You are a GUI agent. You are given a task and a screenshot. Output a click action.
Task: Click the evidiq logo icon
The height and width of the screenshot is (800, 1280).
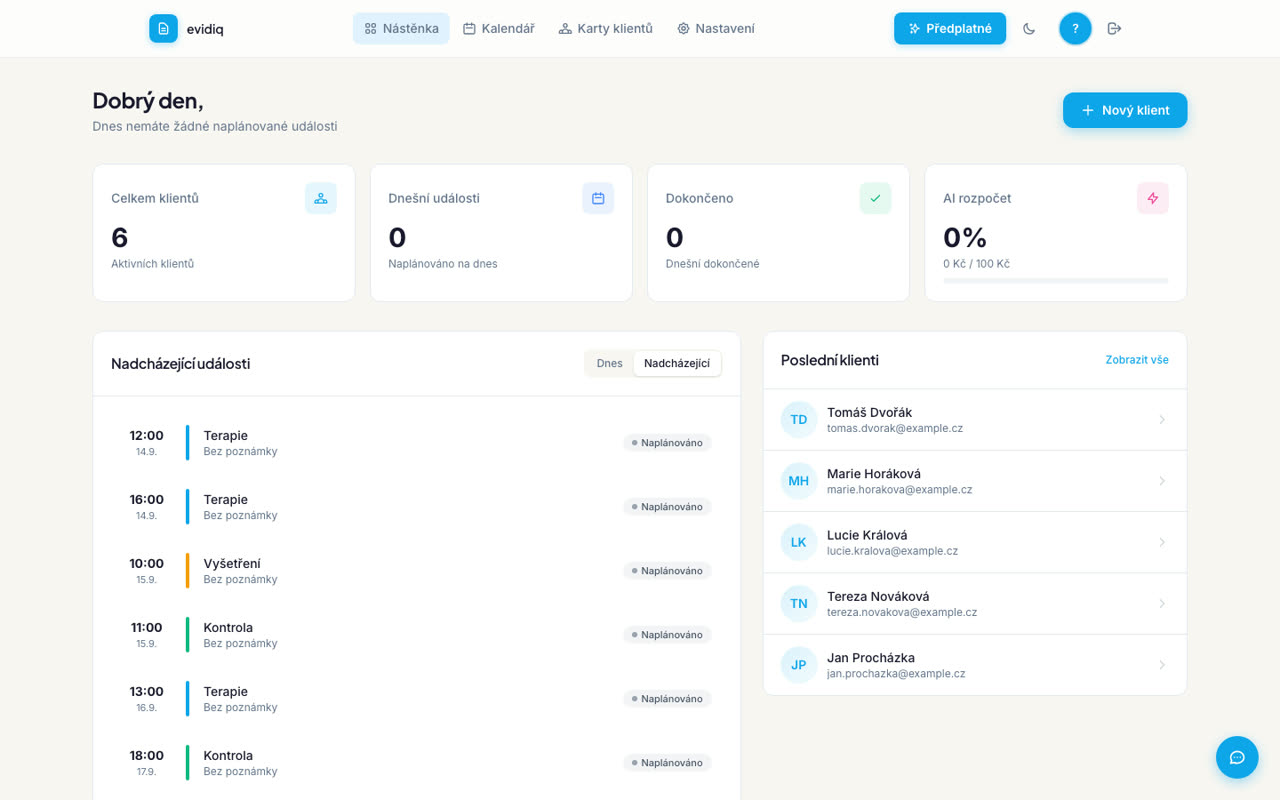163,29
